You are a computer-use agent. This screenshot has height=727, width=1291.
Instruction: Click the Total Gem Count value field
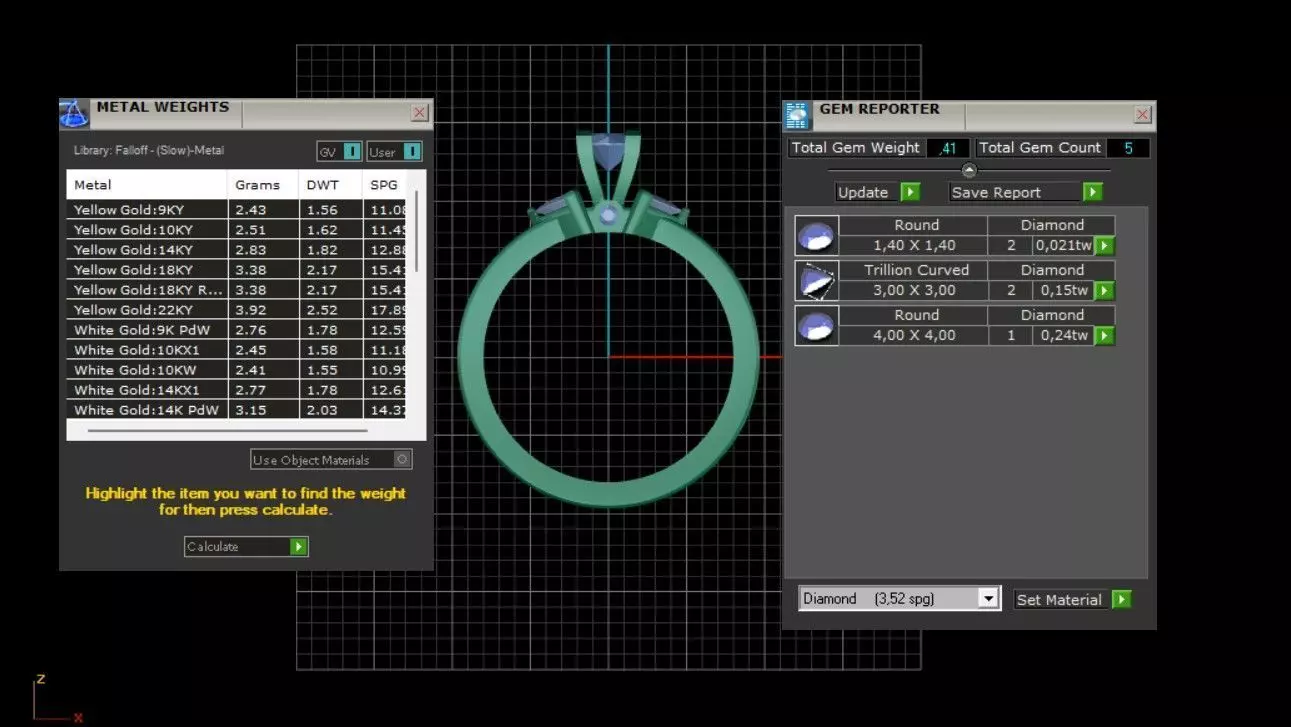tap(1128, 148)
